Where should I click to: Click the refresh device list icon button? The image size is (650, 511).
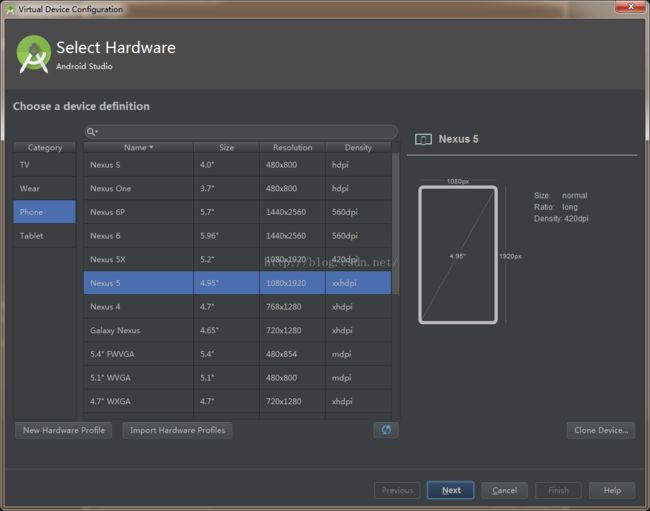point(386,430)
